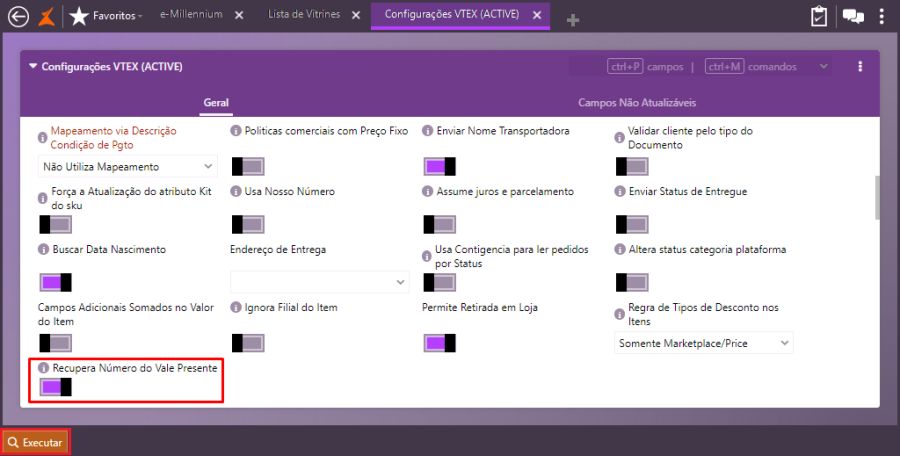Click ctrl+P campos shortcut
The height and width of the screenshot is (456, 900).
(645, 67)
